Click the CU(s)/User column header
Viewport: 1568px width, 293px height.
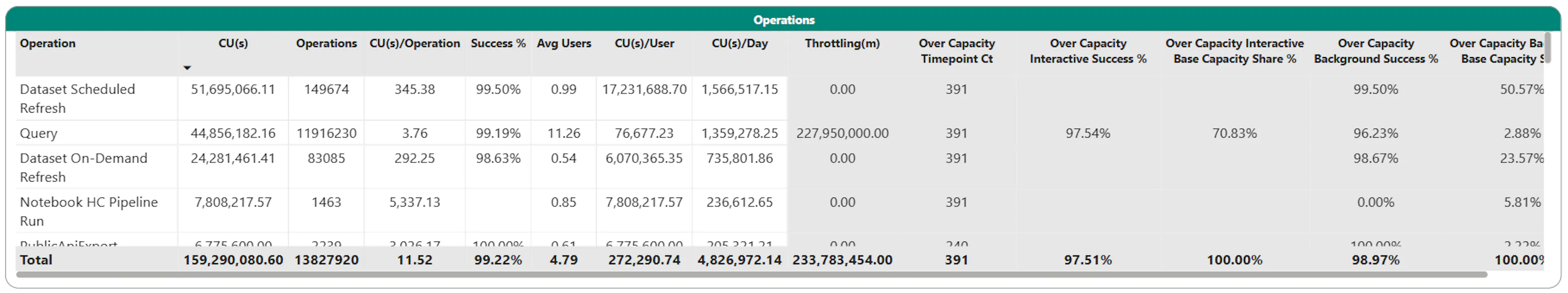click(x=644, y=43)
